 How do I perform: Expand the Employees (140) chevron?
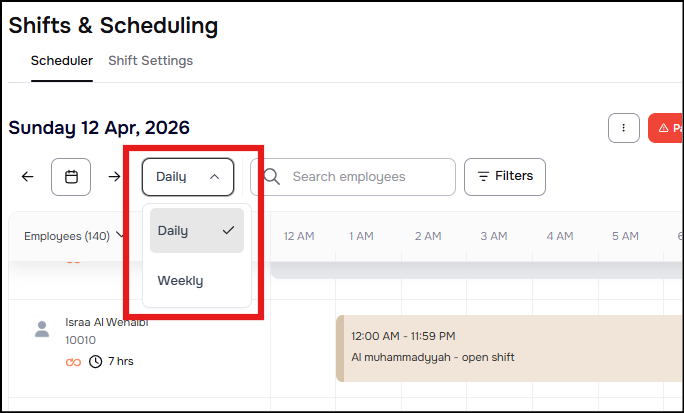coord(121,236)
